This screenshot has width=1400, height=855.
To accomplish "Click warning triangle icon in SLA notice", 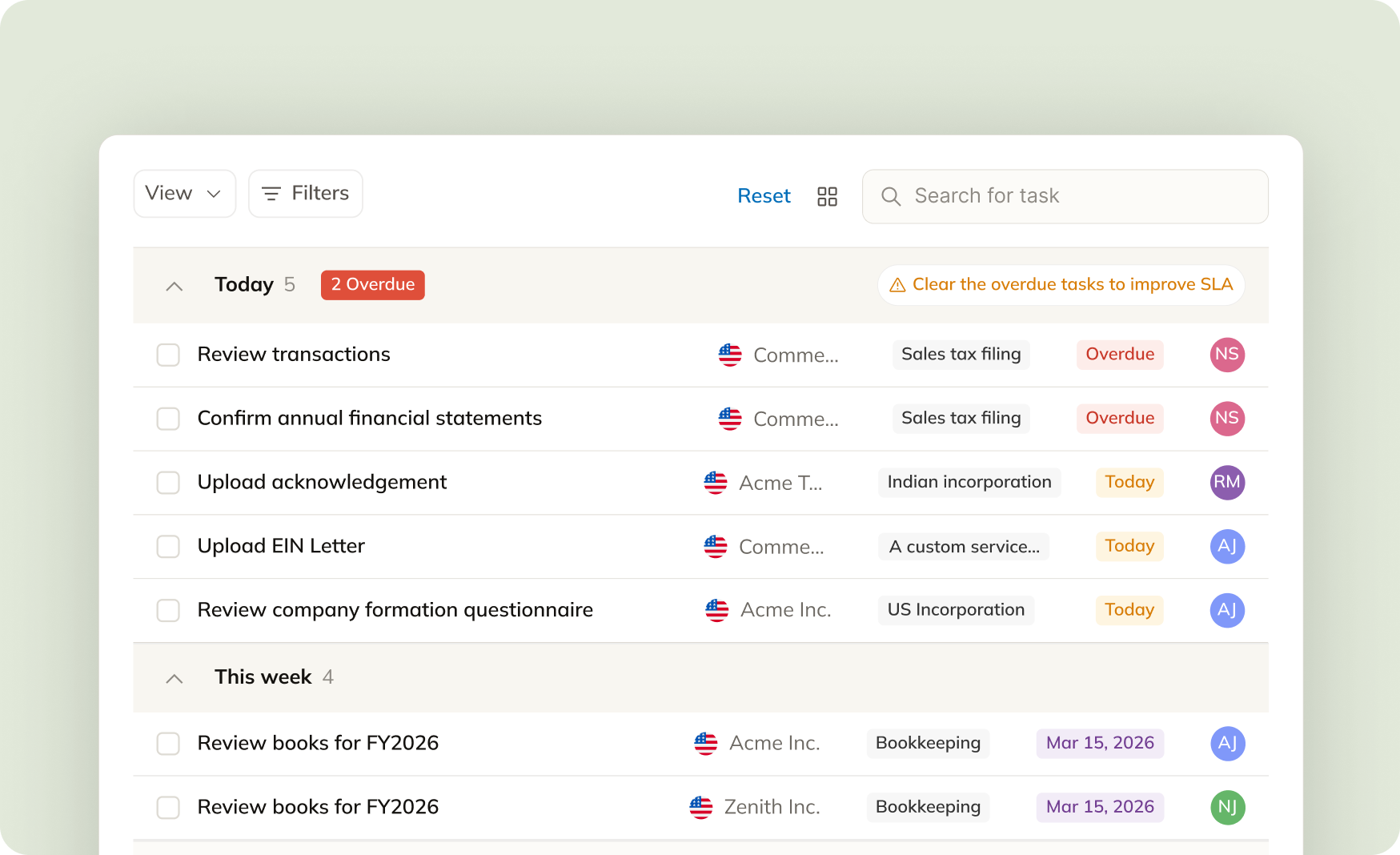I will (x=897, y=285).
